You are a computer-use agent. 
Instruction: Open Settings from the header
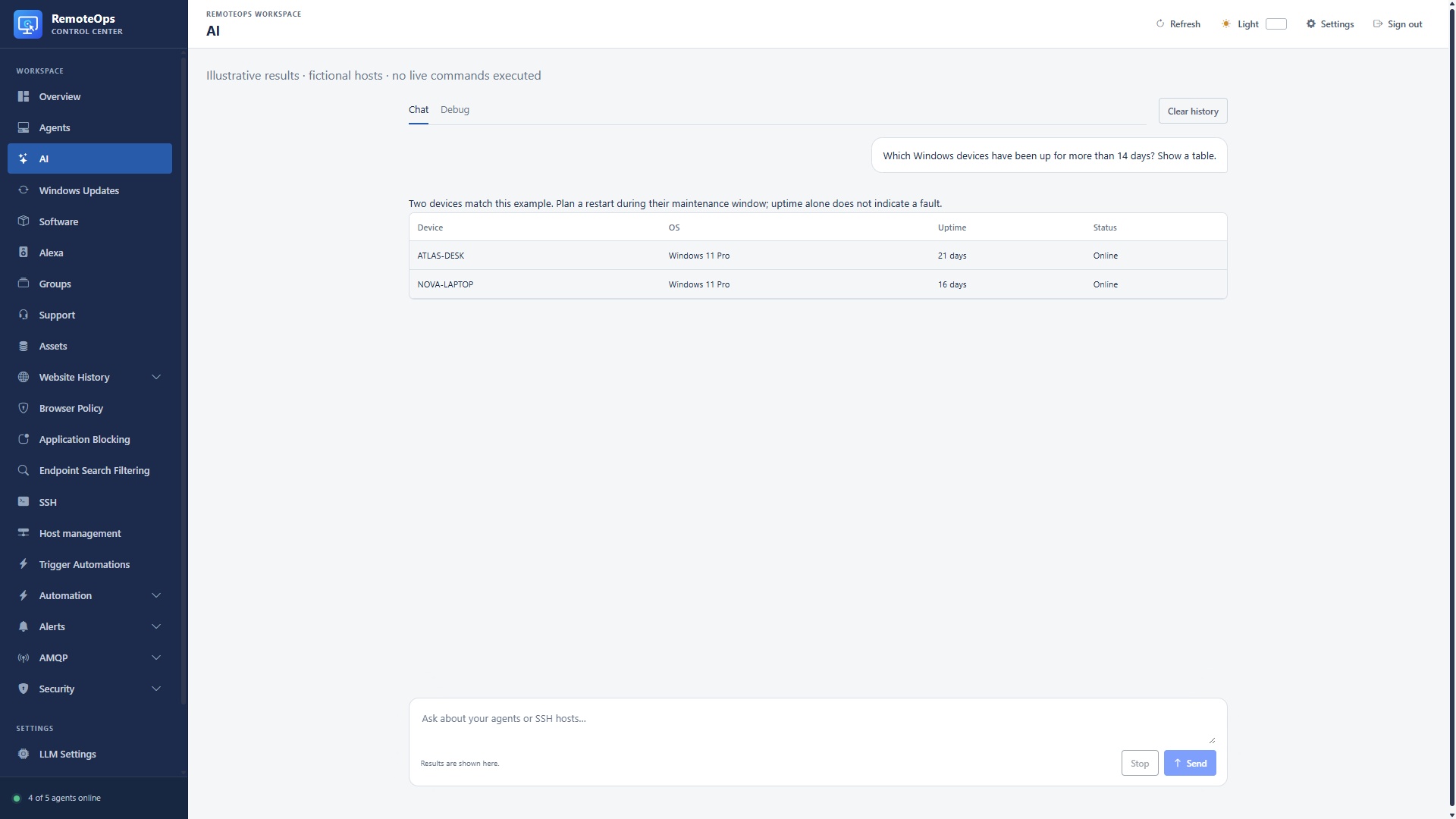coord(1329,24)
